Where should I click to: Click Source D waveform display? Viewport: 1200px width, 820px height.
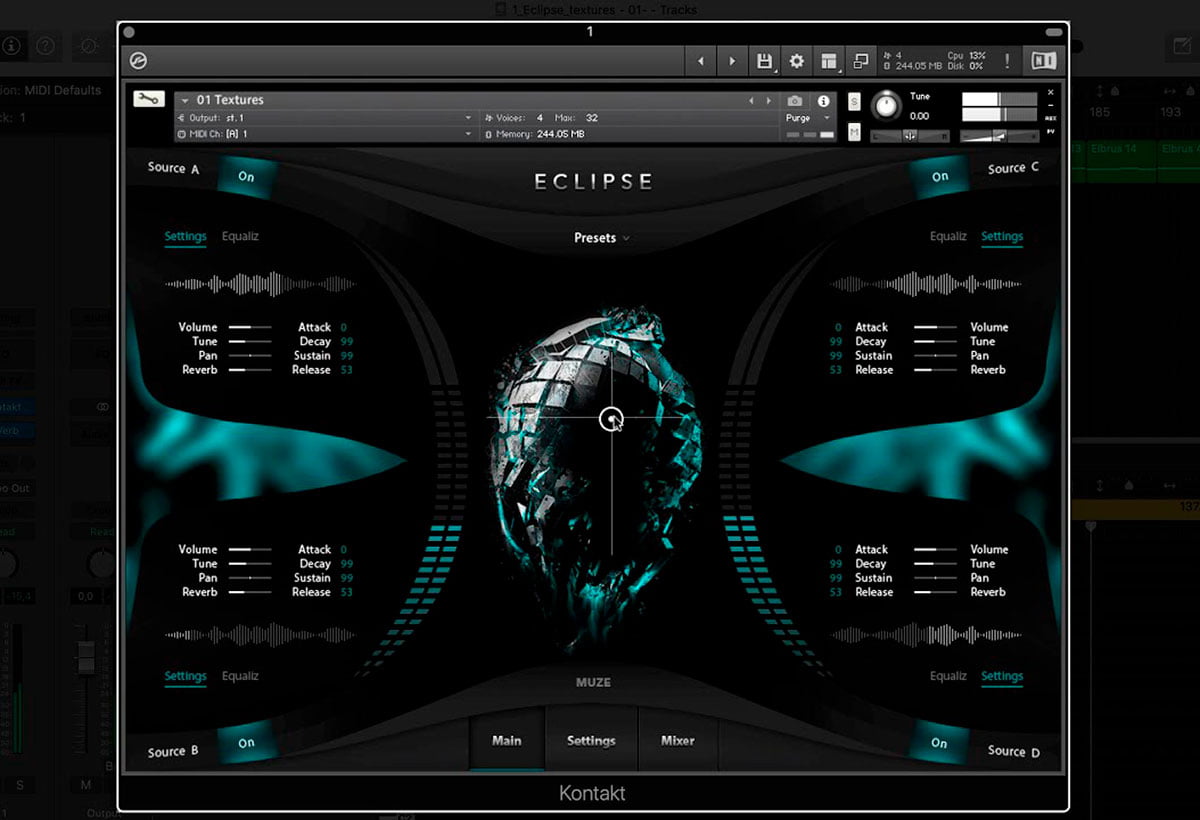click(926, 634)
